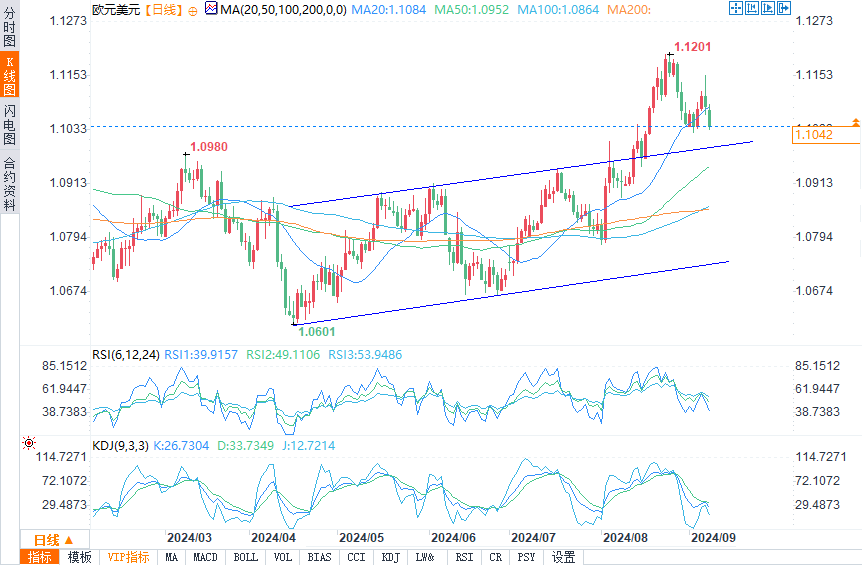
Task: Click the orange circle-plus icon beside 日线
Action: (x=192, y=10)
